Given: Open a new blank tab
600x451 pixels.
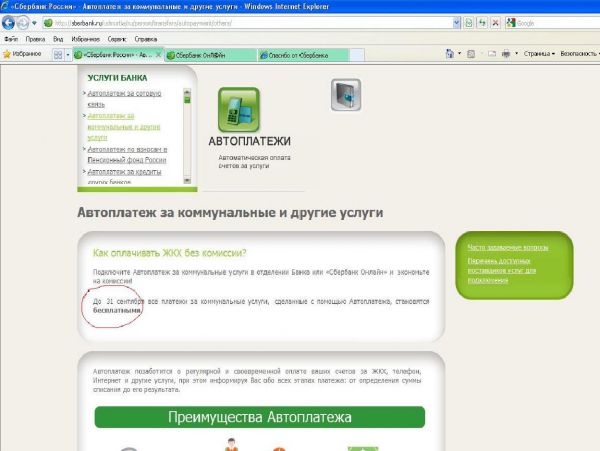Looking at the screenshot, I should point(357,55).
